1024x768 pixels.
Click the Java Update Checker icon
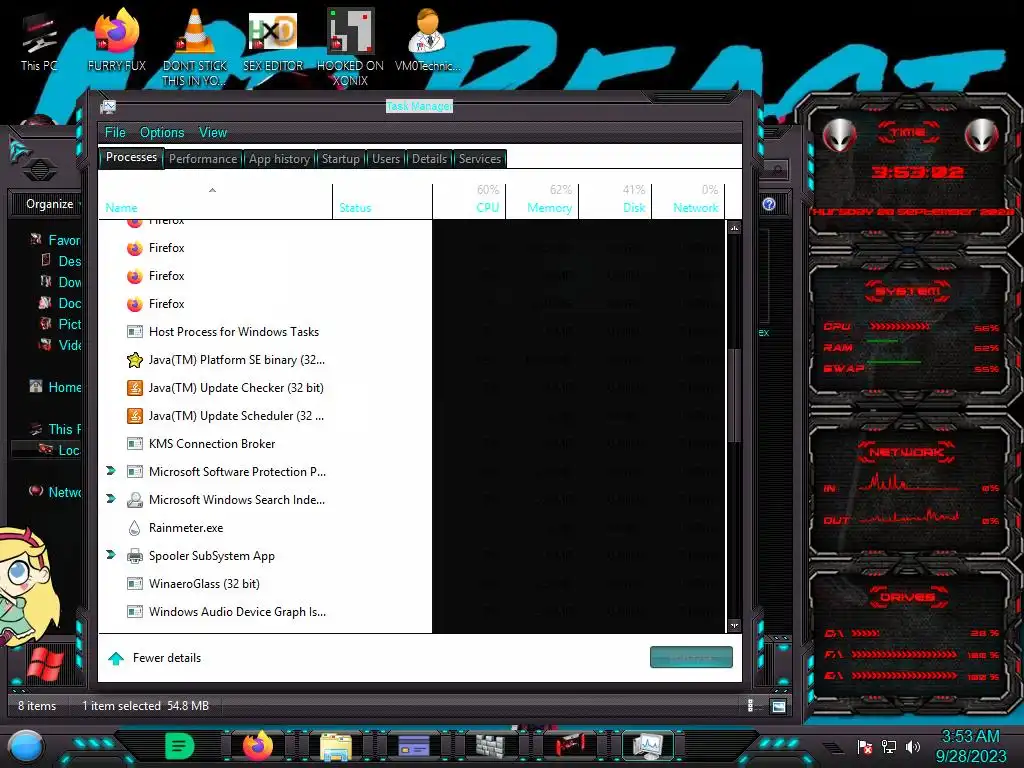pos(135,388)
